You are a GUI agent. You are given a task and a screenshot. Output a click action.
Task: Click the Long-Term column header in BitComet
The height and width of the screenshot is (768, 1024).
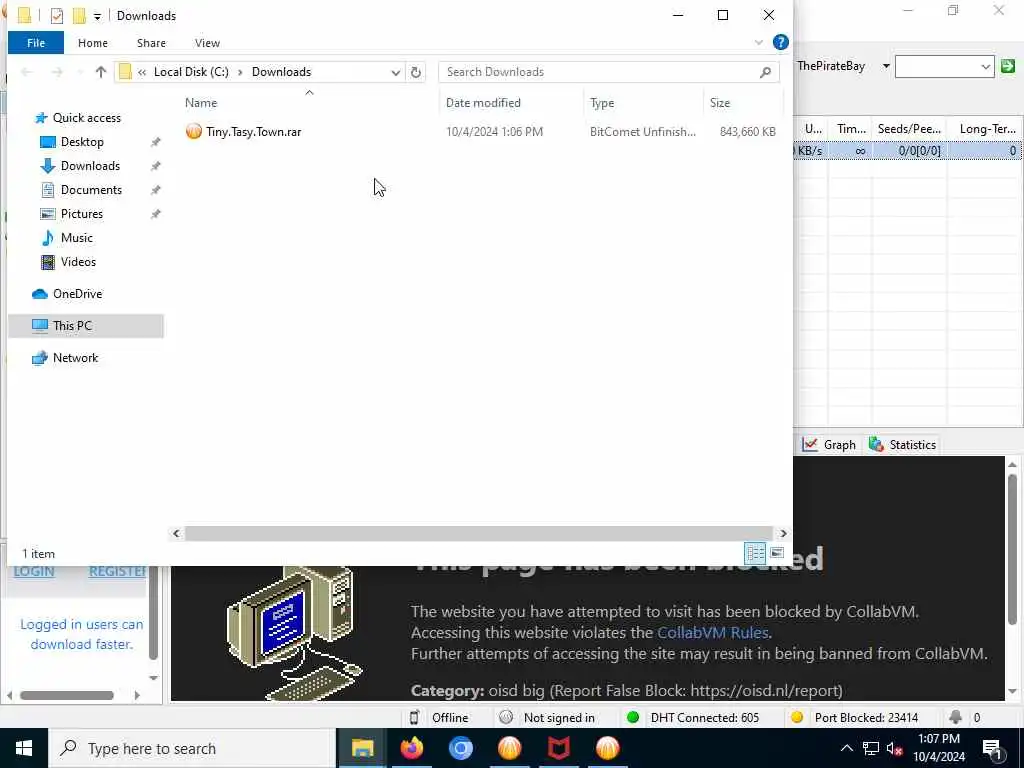pos(986,129)
